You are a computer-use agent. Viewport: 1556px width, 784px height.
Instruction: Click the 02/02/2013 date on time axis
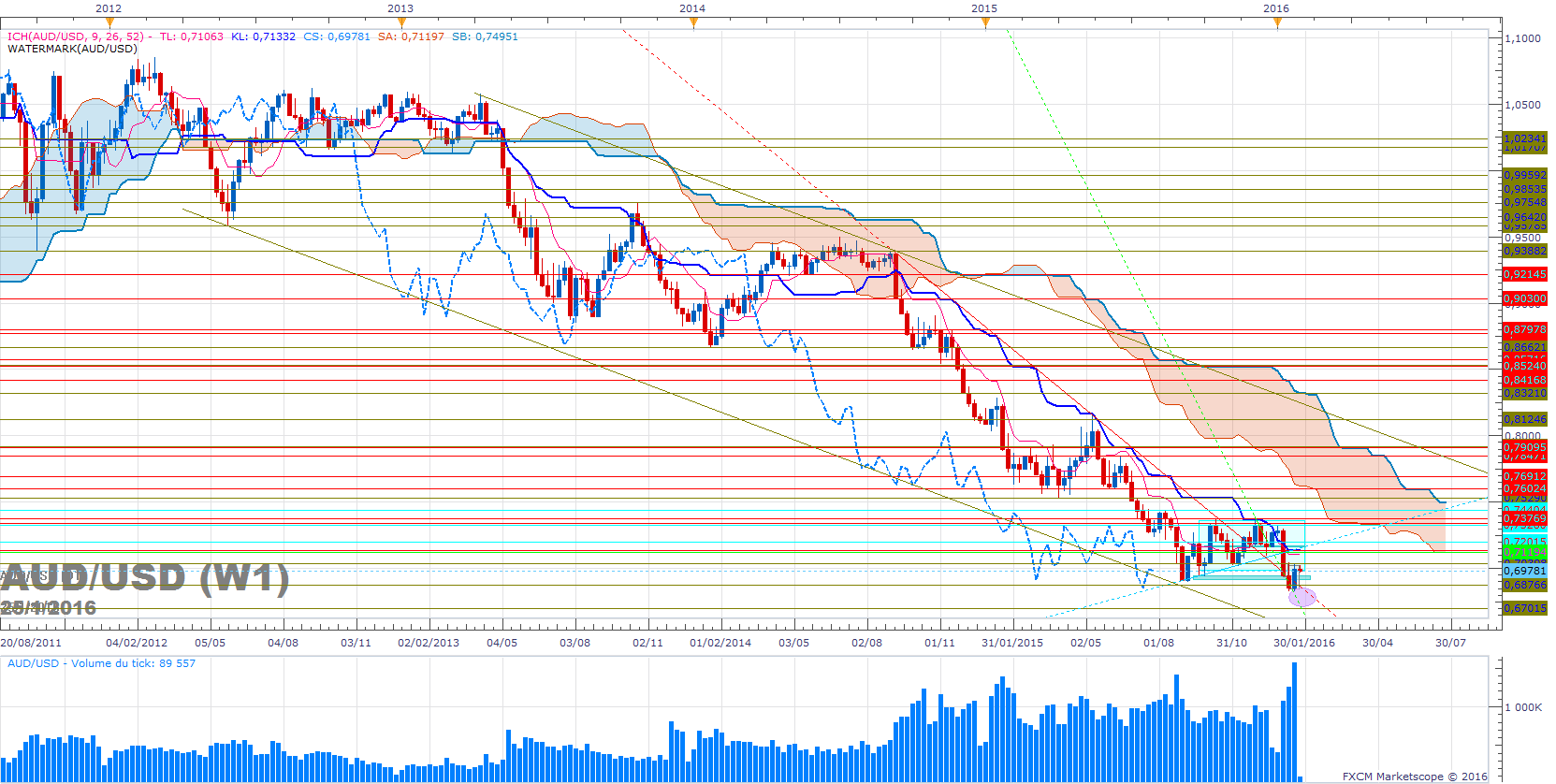click(429, 643)
